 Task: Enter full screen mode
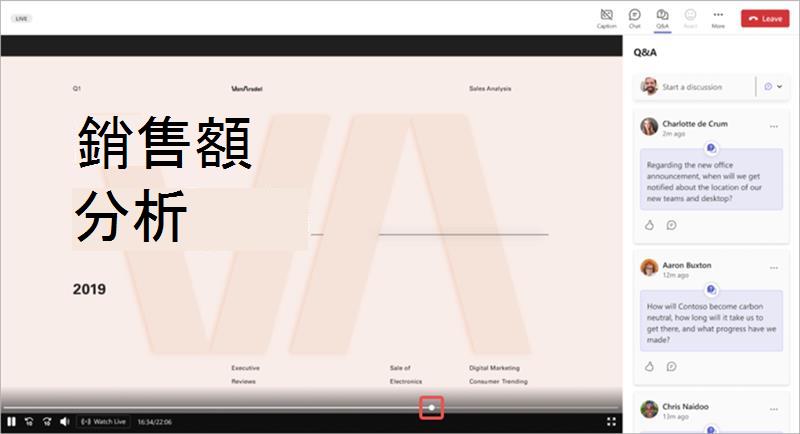[x=611, y=421]
